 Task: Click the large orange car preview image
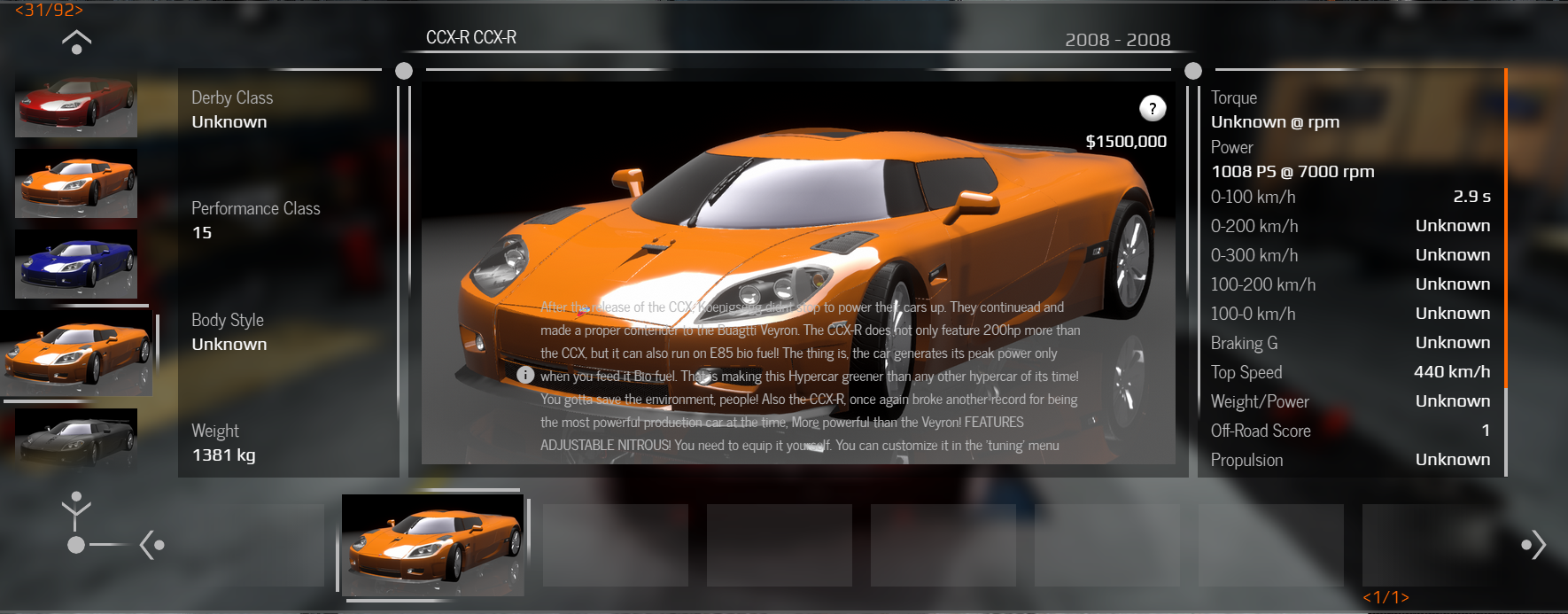tap(798, 273)
